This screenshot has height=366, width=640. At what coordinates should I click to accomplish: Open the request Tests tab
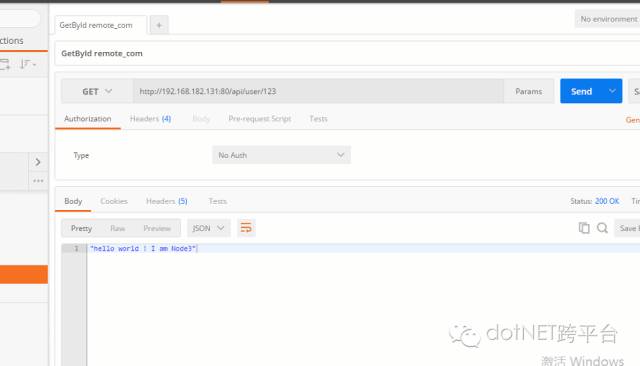[318, 119]
